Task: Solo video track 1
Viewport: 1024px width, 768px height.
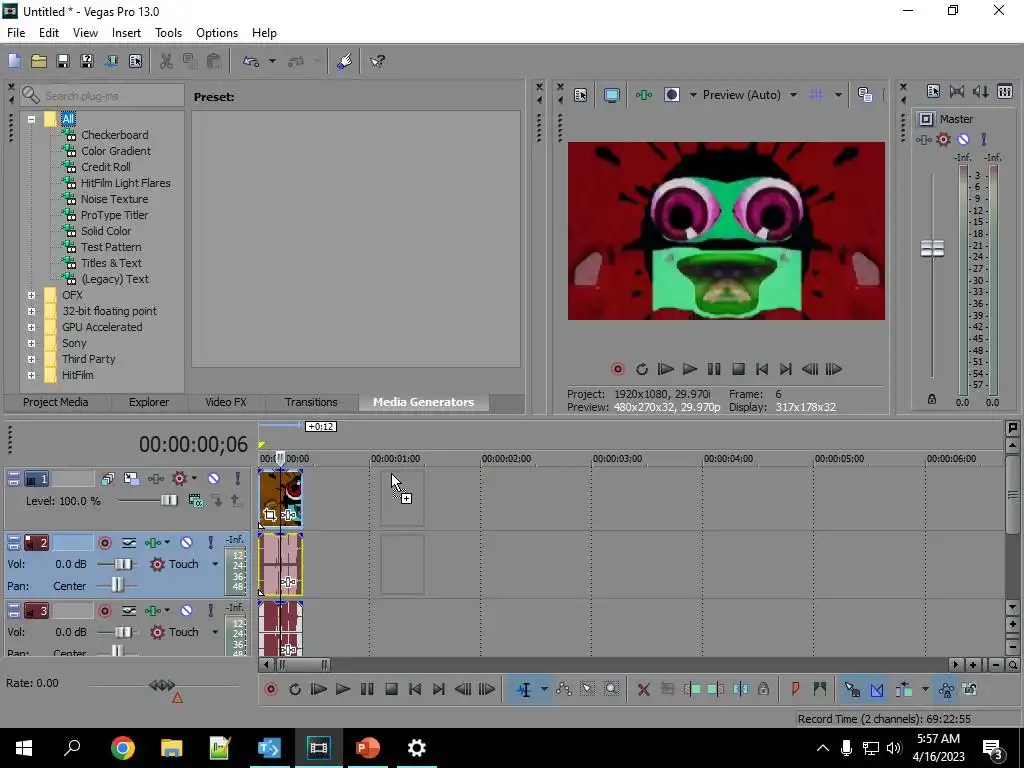Action: 238,479
